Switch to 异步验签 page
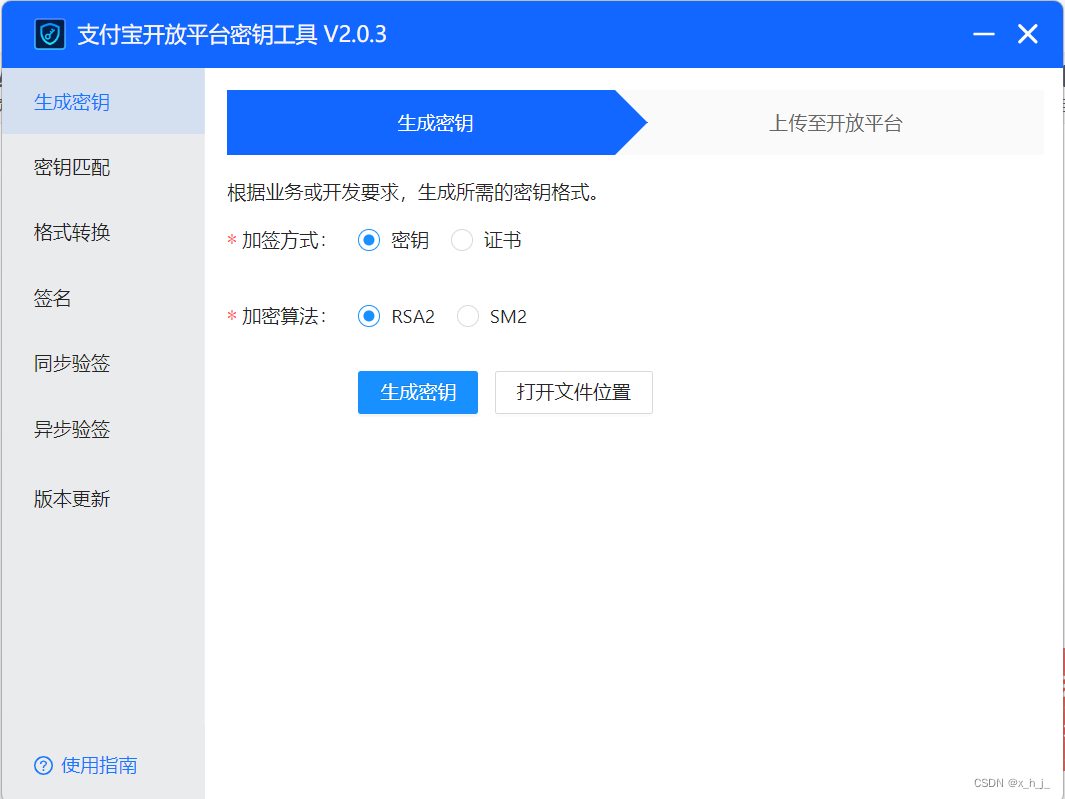 103,429
